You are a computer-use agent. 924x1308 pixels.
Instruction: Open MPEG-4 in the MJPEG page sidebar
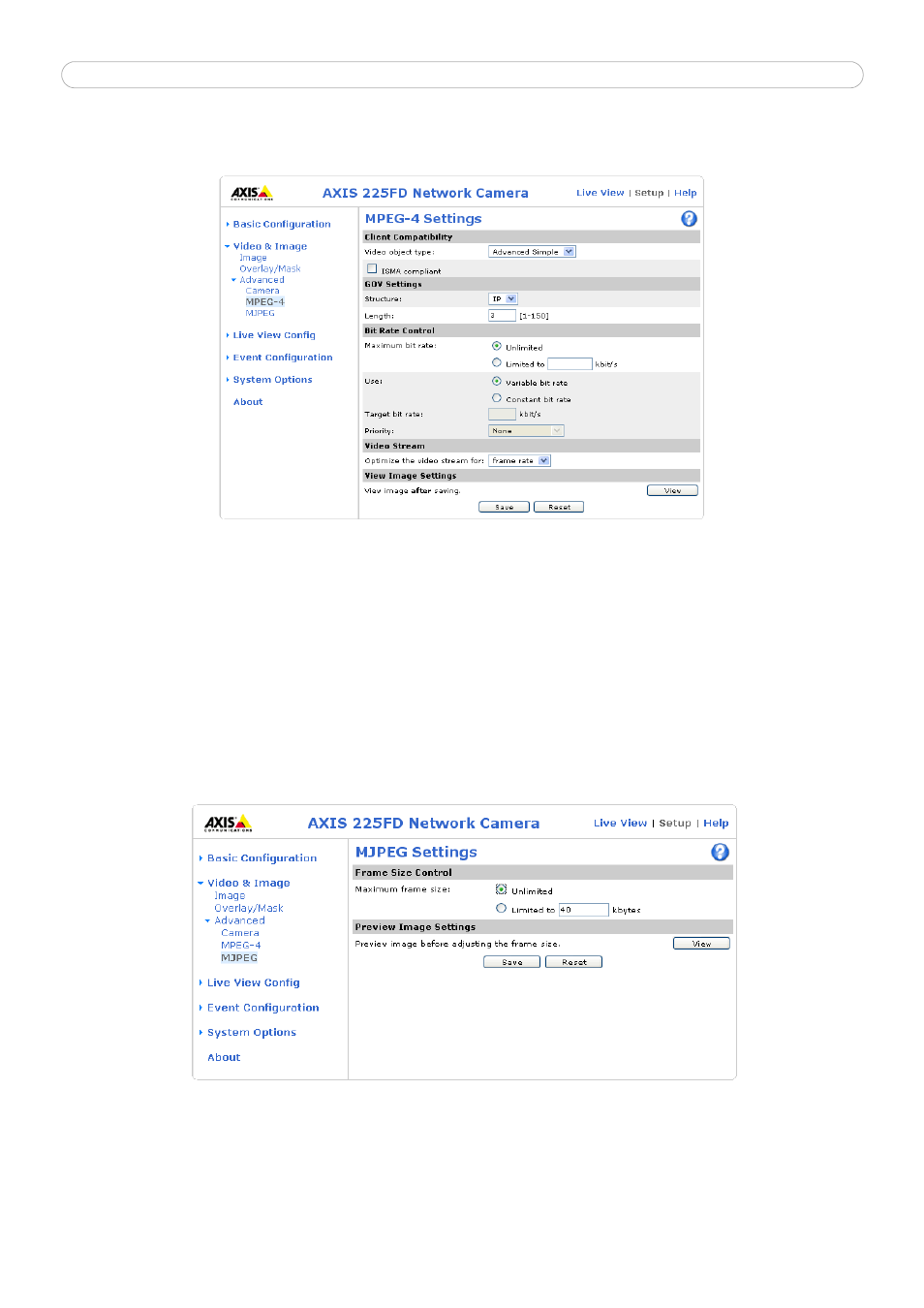(x=241, y=946)
